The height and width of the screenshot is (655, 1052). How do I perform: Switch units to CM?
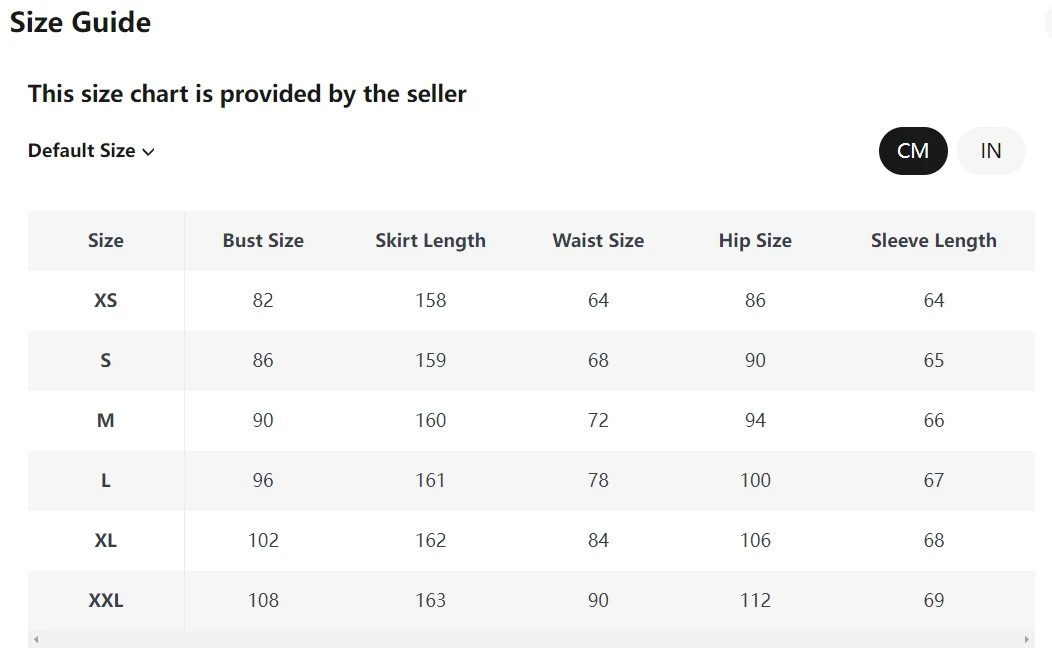[x=912, y=151]
